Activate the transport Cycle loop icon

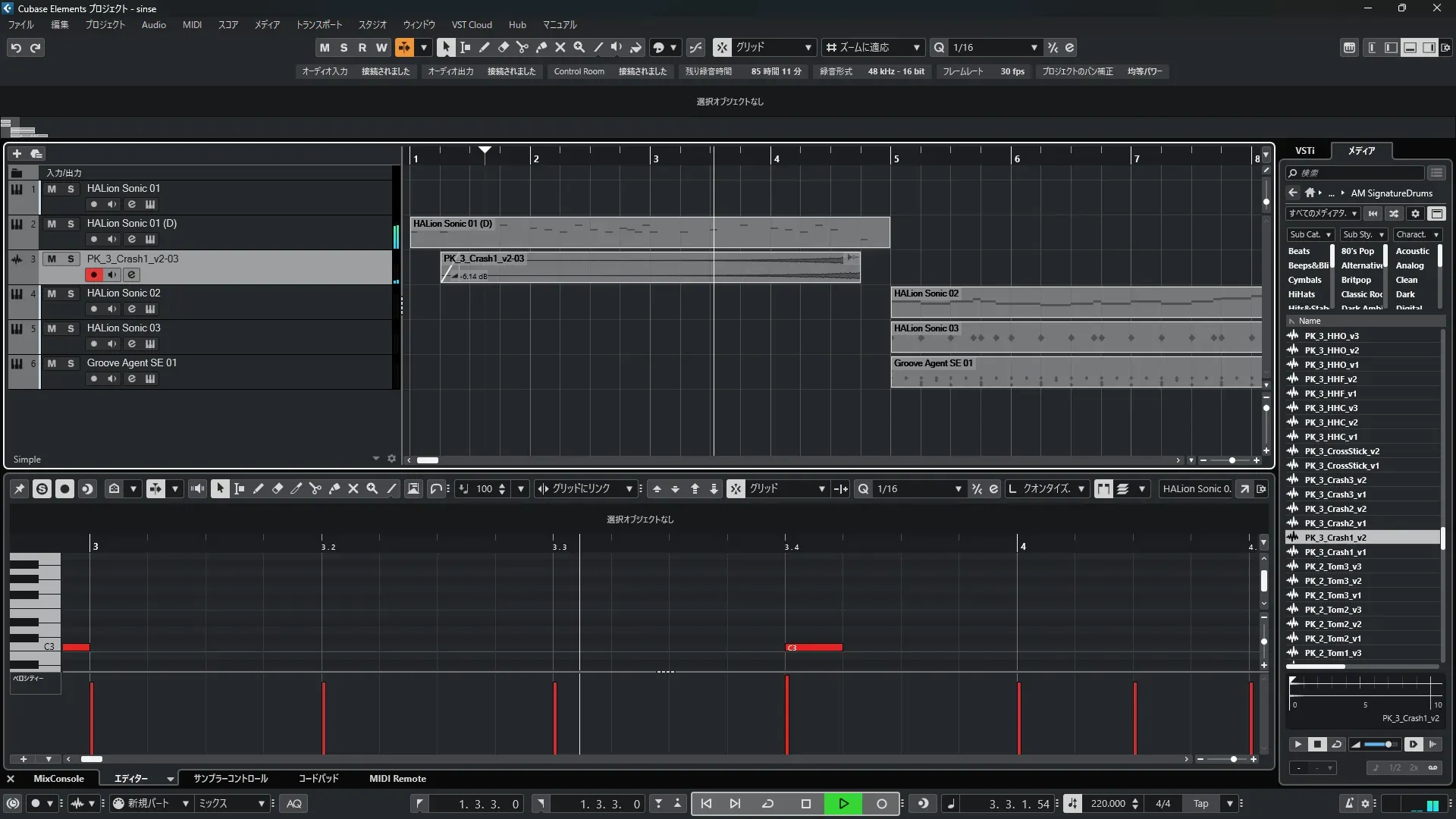click(x=767, y=803)
